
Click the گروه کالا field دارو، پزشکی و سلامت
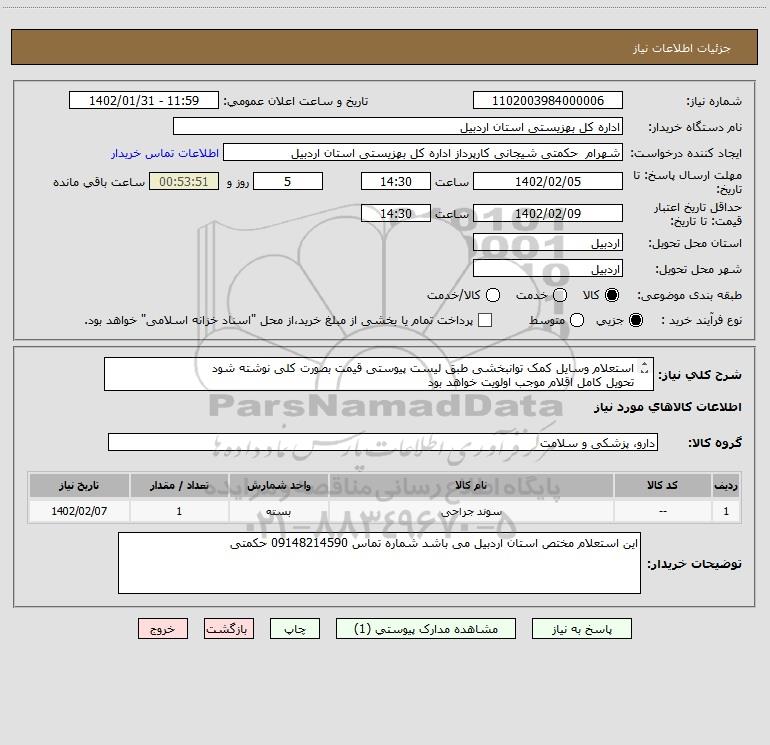[383, 442]
